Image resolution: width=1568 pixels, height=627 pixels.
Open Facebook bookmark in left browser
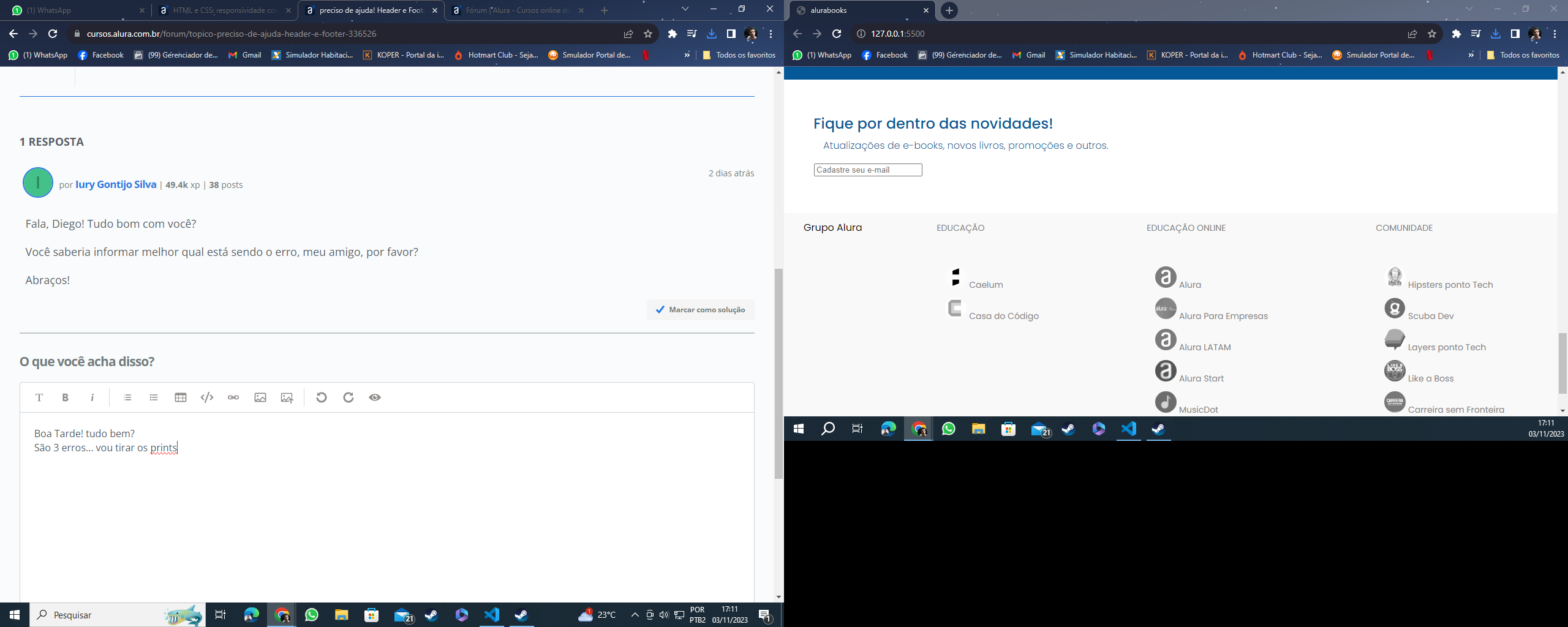[101, 55]
